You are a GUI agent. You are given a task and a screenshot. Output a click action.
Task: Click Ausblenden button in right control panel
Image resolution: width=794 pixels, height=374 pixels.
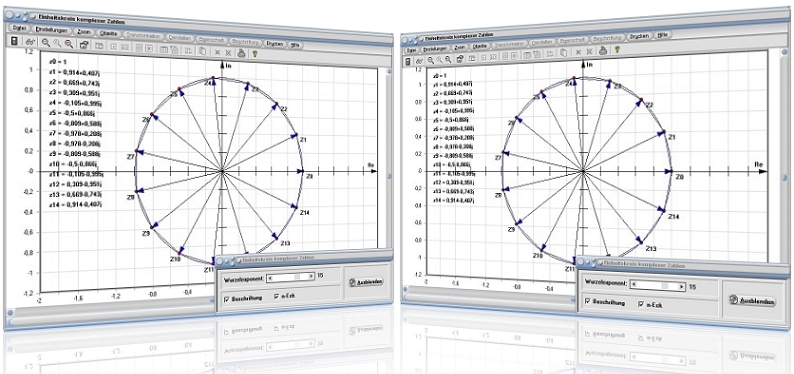pos(753,301)
